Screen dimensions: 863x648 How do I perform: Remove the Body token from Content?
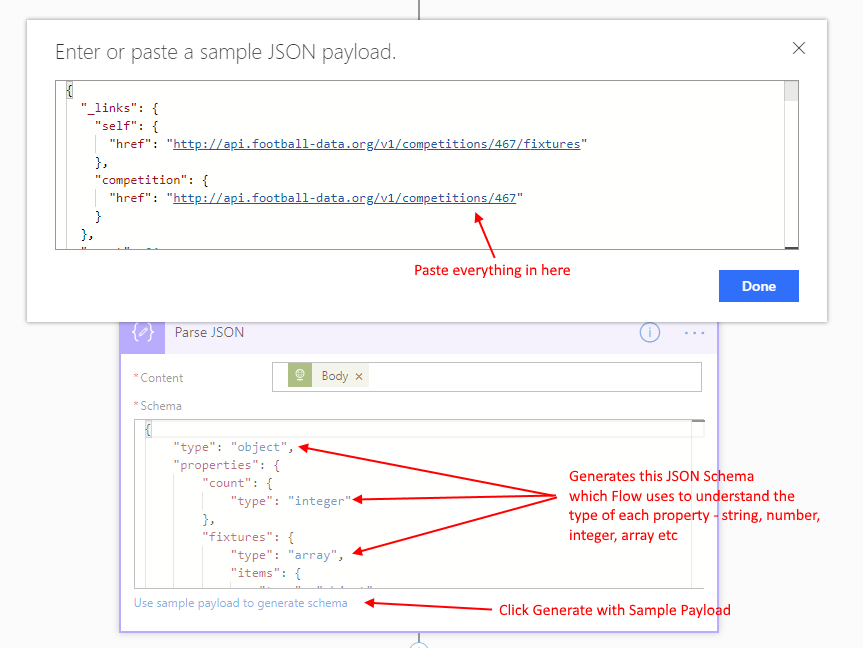click(359, 376)
